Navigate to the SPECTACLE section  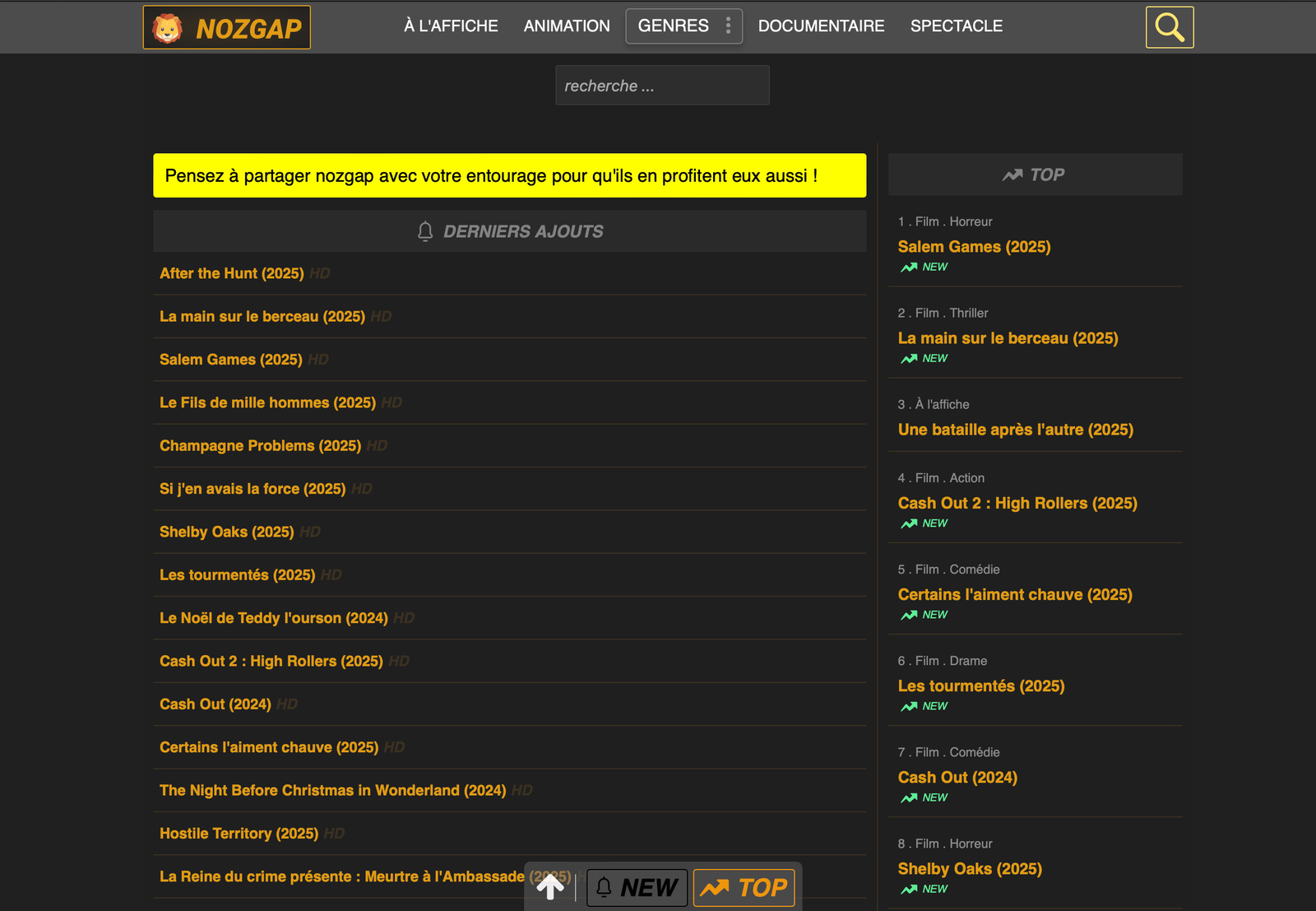tap(956, 26)
